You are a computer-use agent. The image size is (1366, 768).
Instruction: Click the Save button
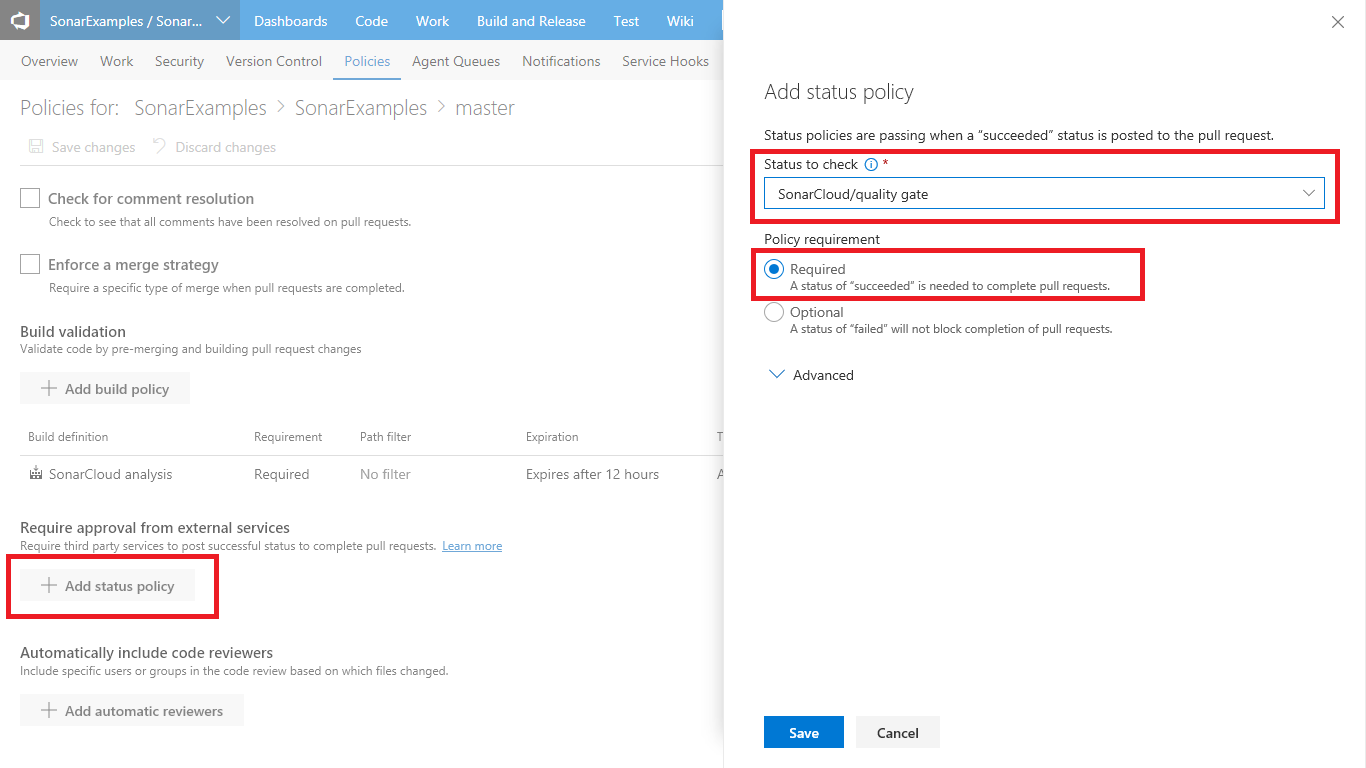pos(804,732)
